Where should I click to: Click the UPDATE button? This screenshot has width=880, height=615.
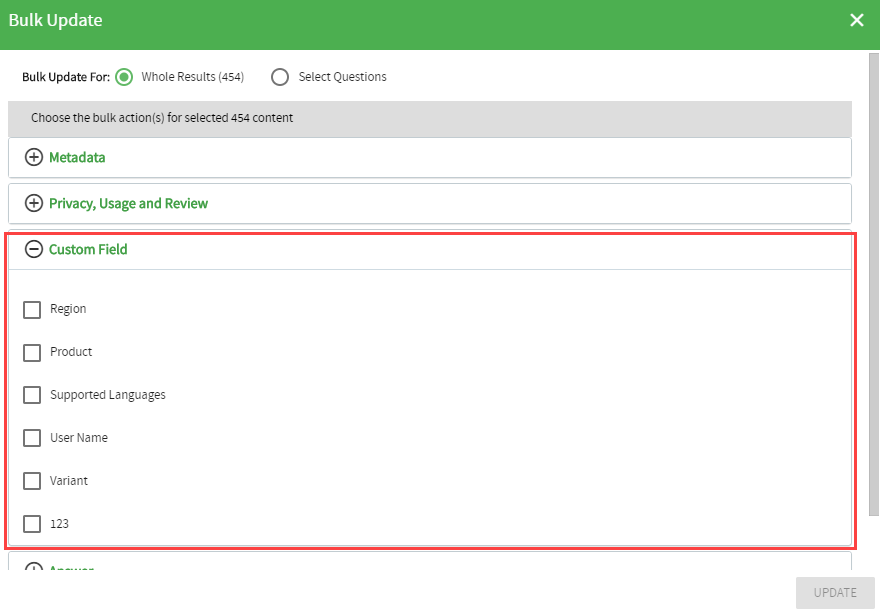point(835,593)
